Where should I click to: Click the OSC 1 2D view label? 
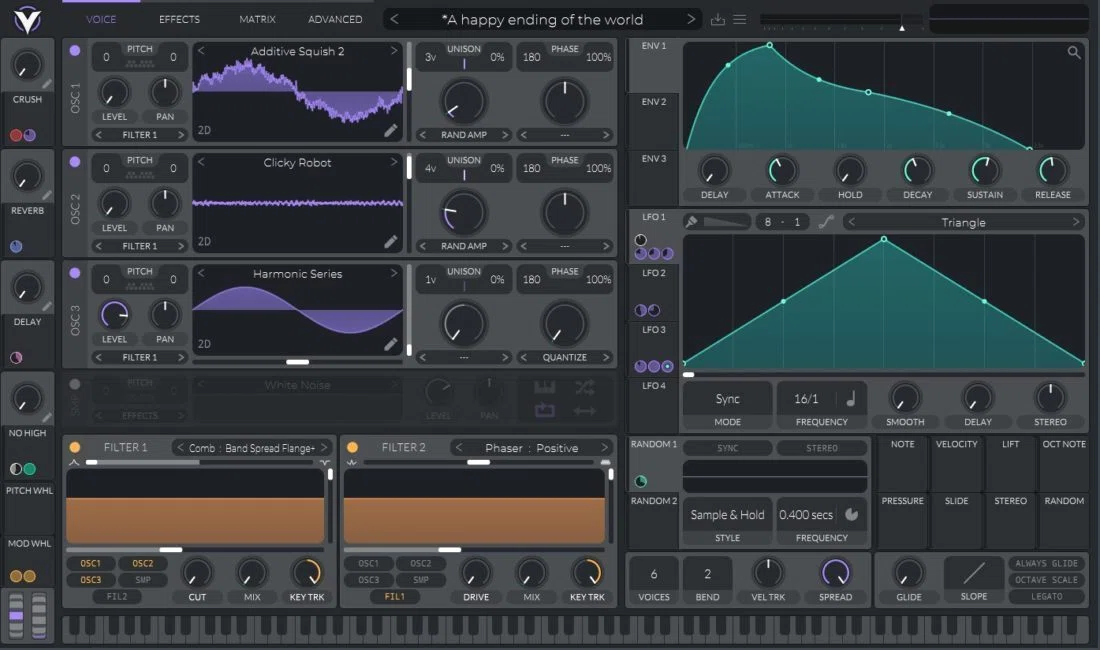point(204,130)
